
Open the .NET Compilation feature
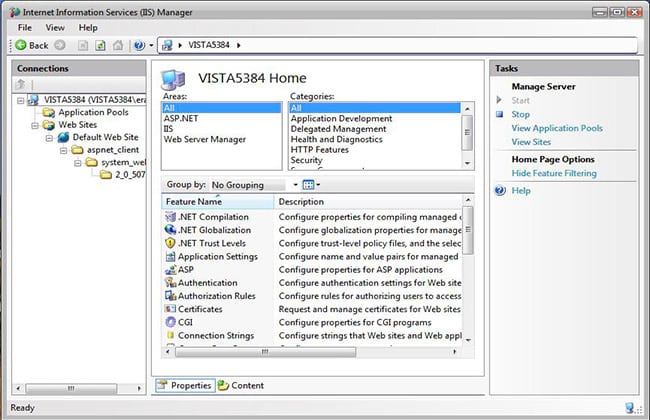pyautogui.click(x=214, y=216)
